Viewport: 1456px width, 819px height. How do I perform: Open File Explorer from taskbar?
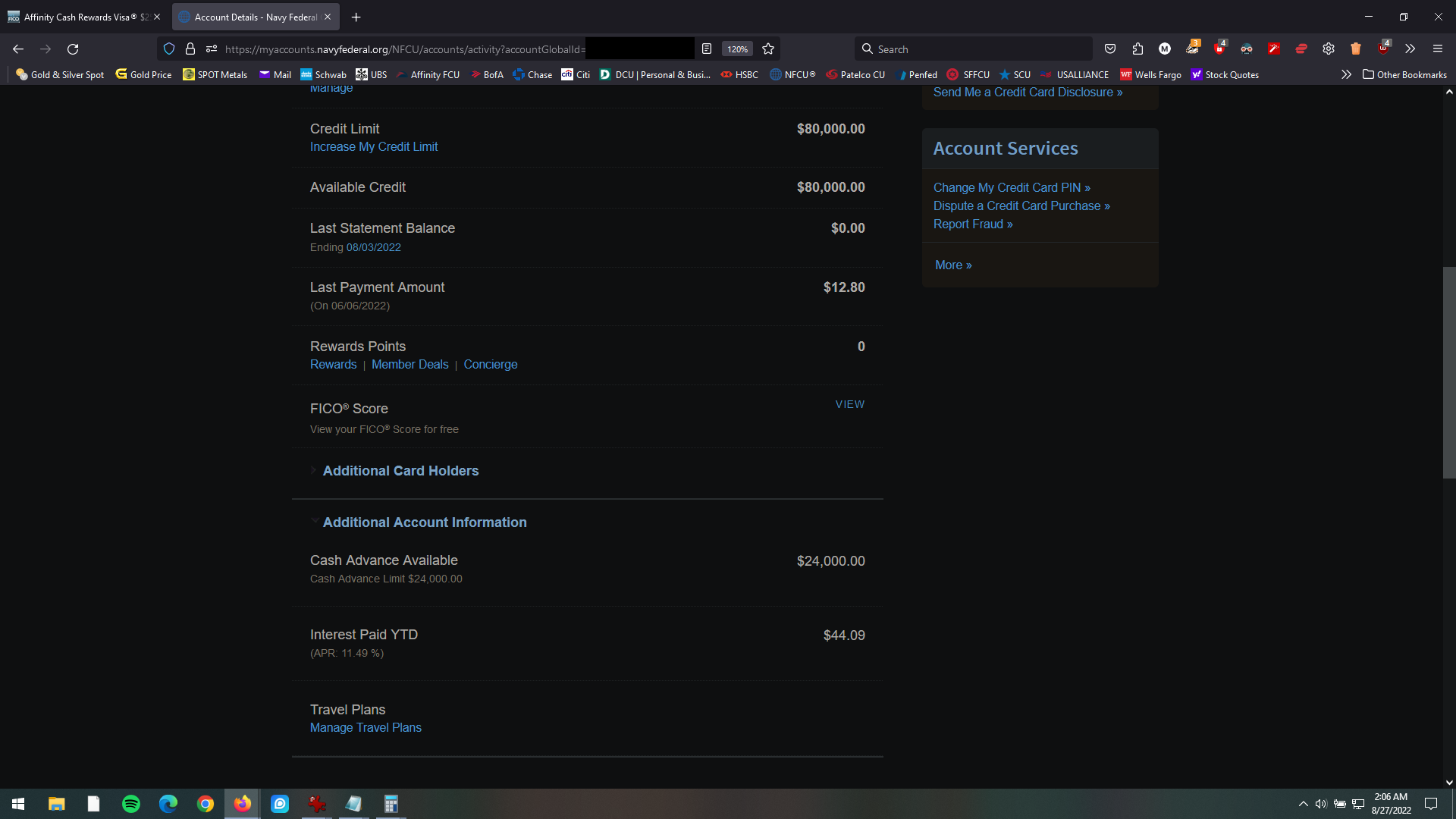tap(57, 804)
